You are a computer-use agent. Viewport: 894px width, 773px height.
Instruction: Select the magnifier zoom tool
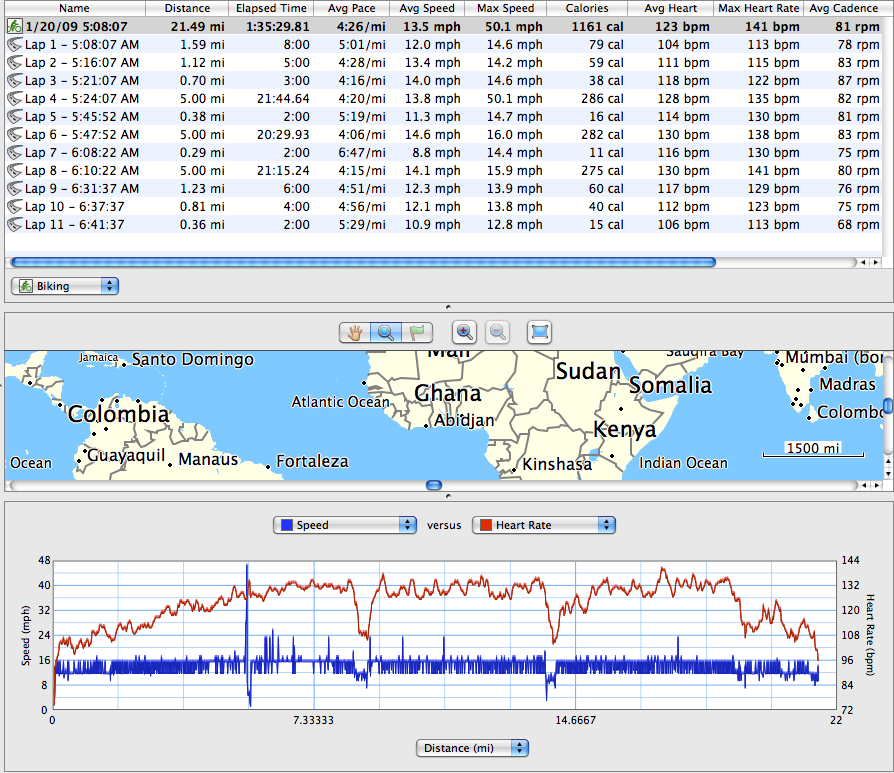tap(386, 332)
